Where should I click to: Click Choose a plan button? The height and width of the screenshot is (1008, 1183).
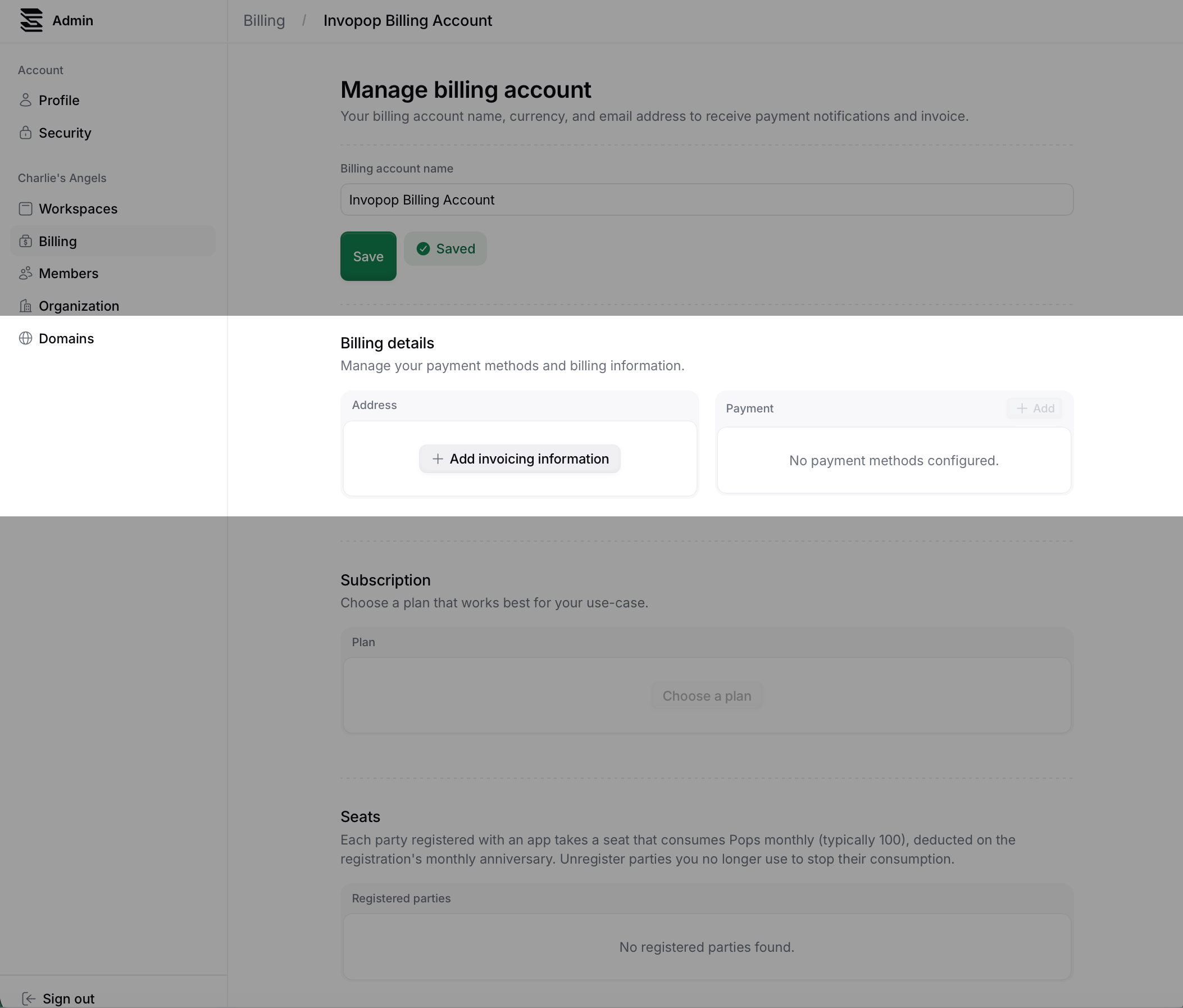[x=707, y=696]
